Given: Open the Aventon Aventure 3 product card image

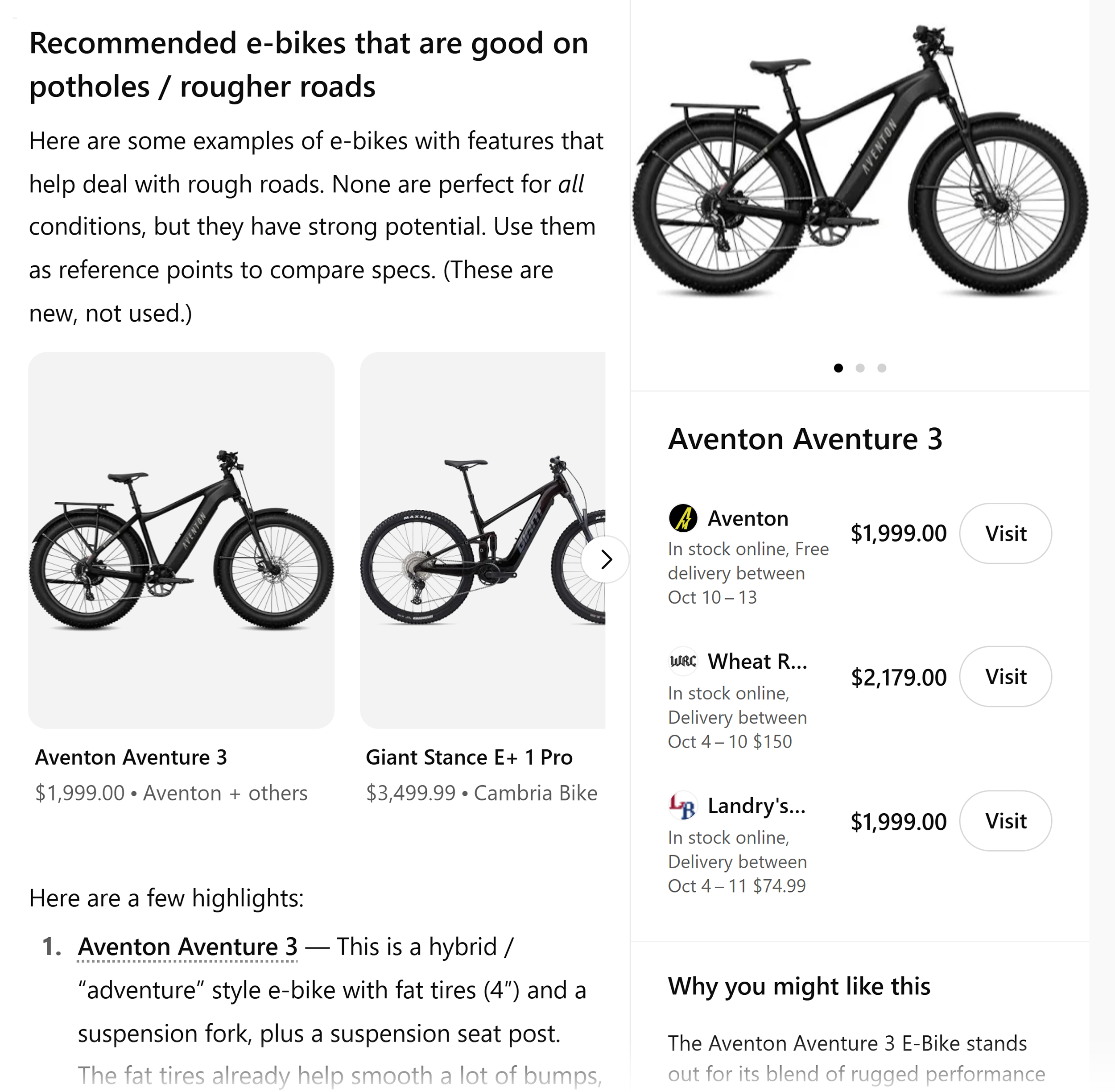Looking at the screenshot, I should (181, 540).
